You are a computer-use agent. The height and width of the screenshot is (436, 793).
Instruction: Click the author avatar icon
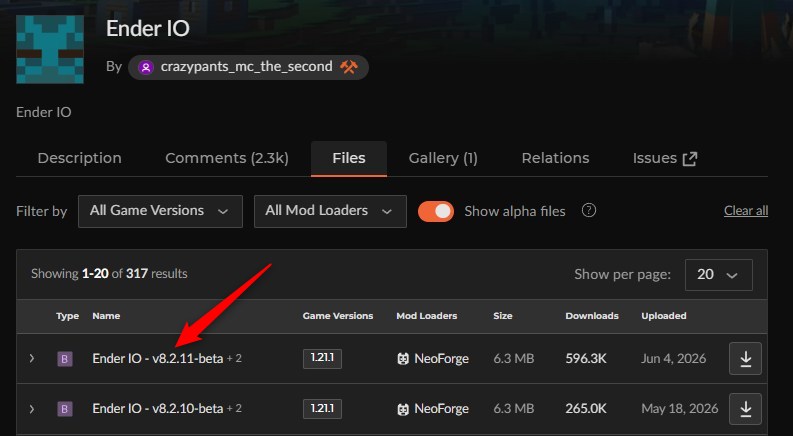(146, 67)
